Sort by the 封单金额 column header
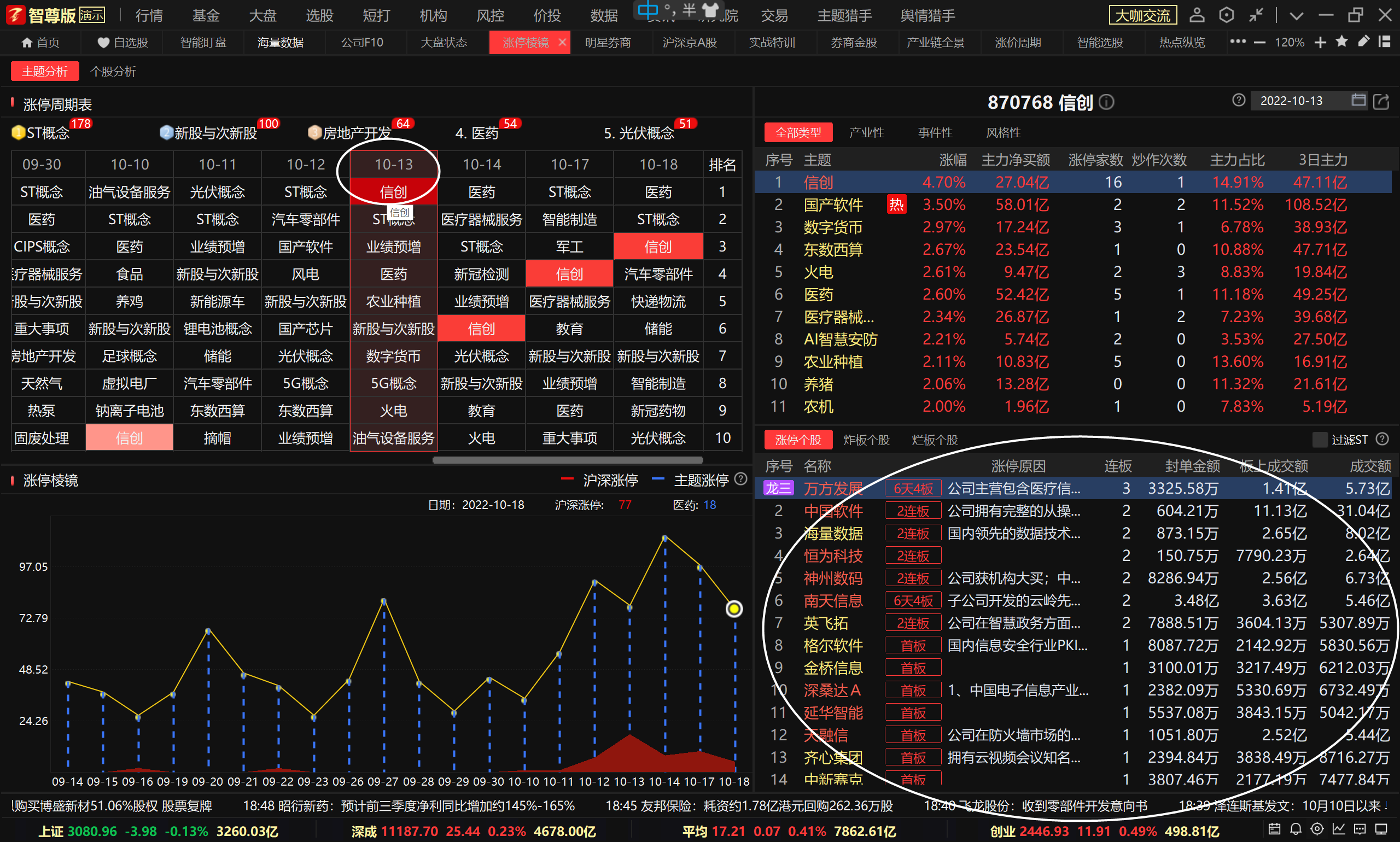The image size is (1400, 842). 1192,466
